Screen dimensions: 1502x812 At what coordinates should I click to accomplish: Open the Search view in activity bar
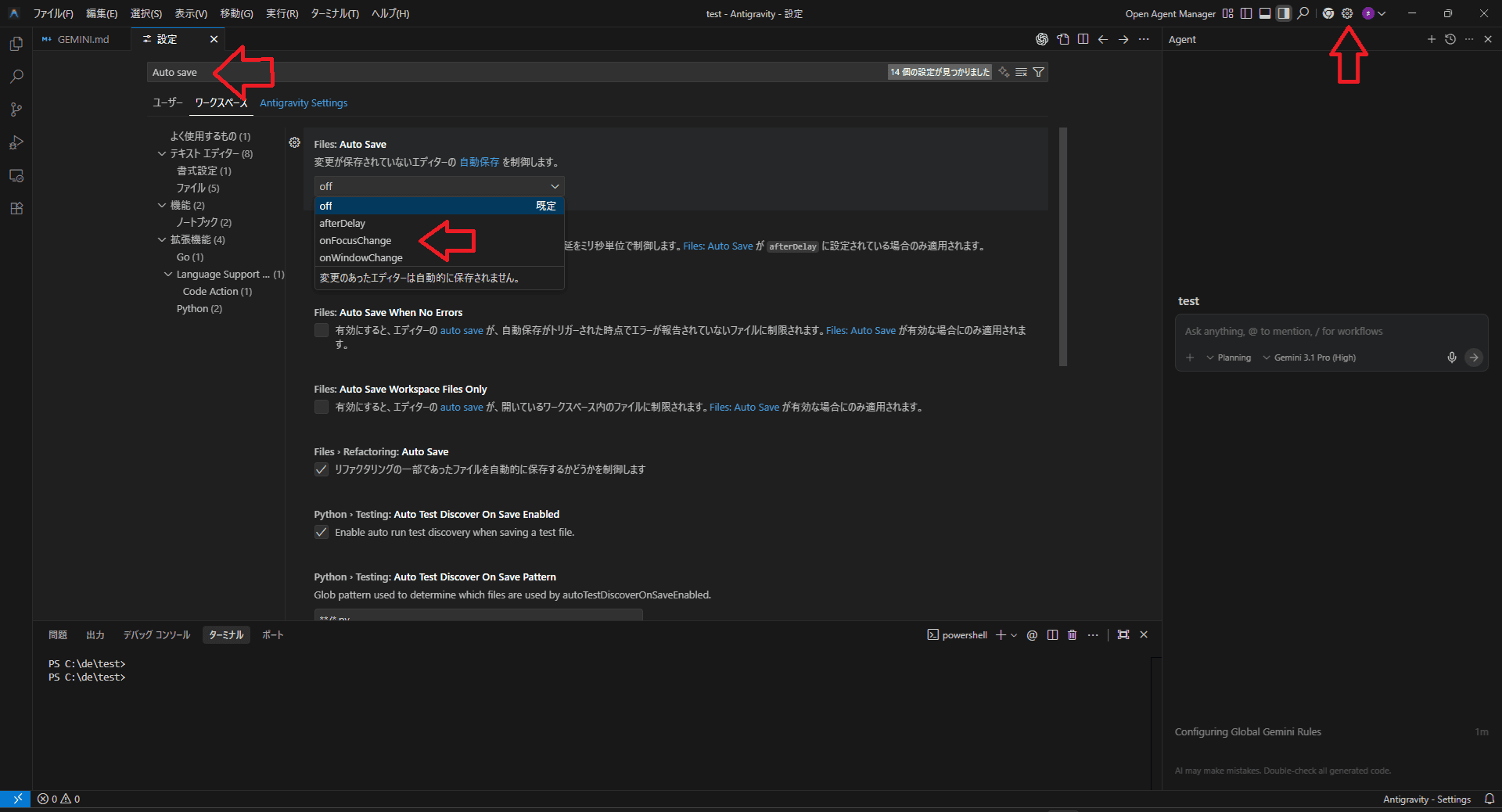pyautogui.click(x=16, y=77)
